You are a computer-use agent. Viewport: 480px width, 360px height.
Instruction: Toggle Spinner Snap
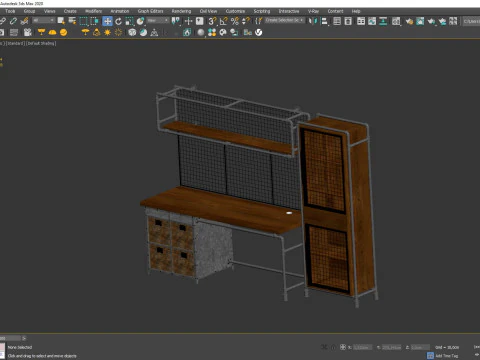point(246,21)
